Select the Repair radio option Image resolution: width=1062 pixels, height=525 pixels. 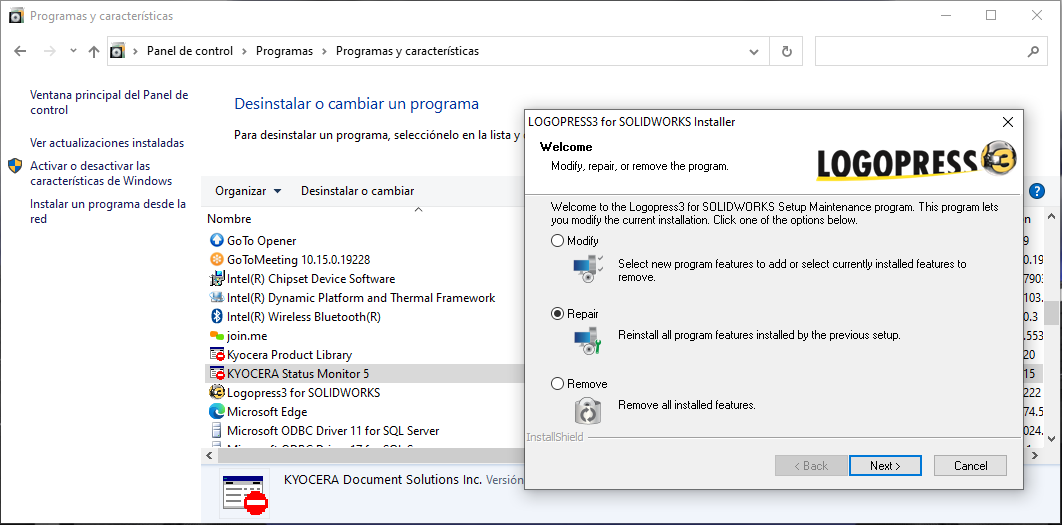pyautogui.click(x=557, y=314)
